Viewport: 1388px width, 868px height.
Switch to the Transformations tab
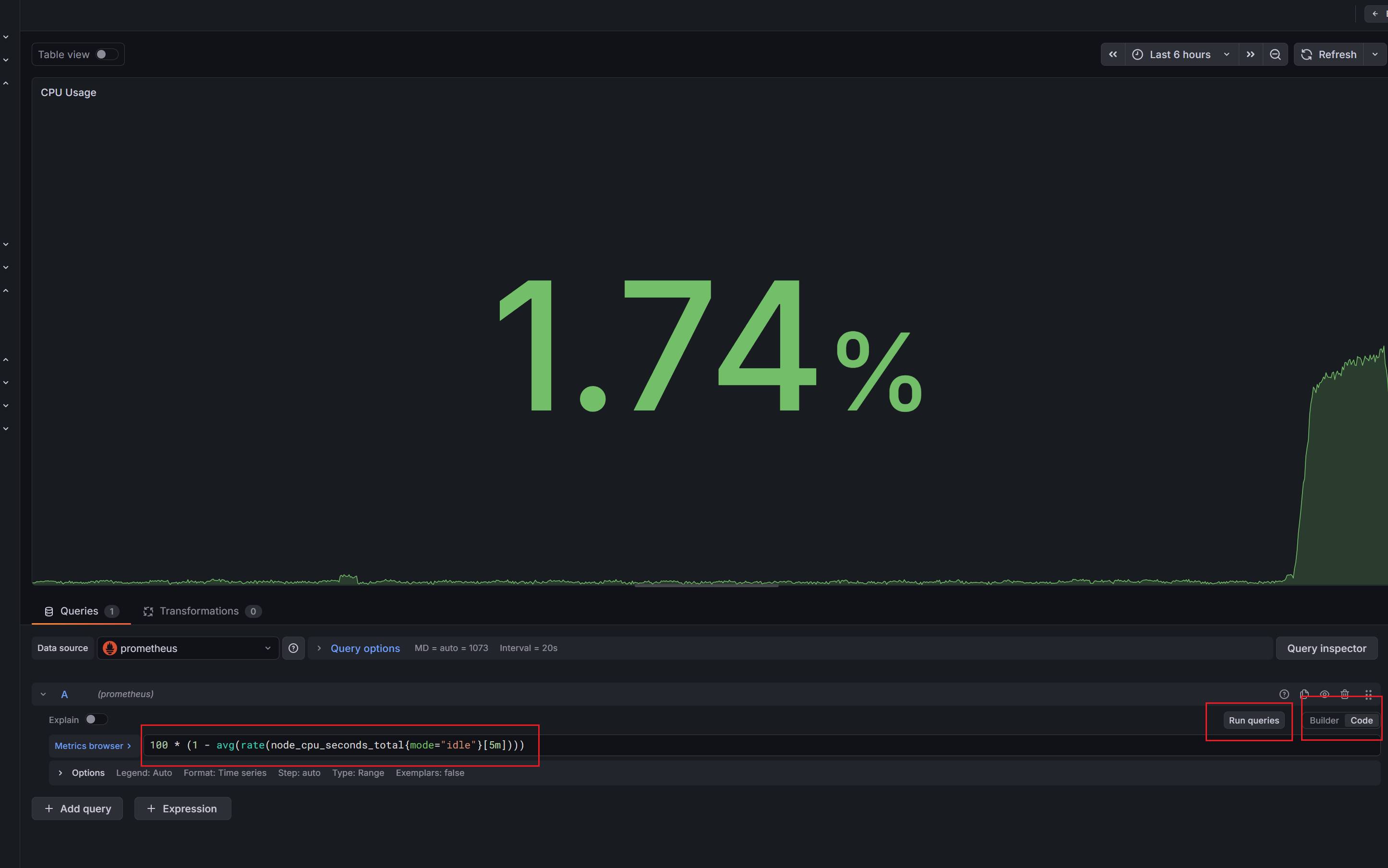coord(199,611)
